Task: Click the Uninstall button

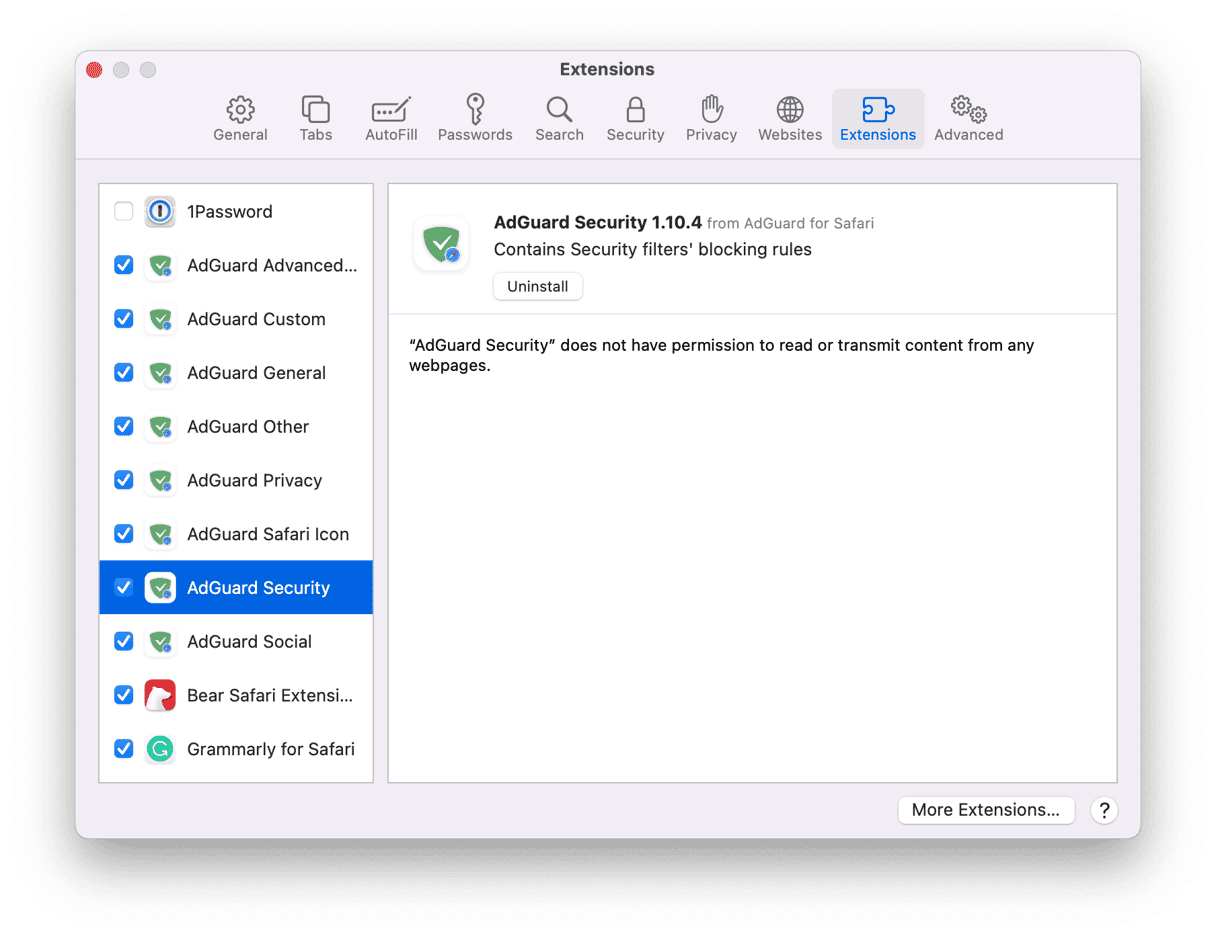Action: pos(537,286)
